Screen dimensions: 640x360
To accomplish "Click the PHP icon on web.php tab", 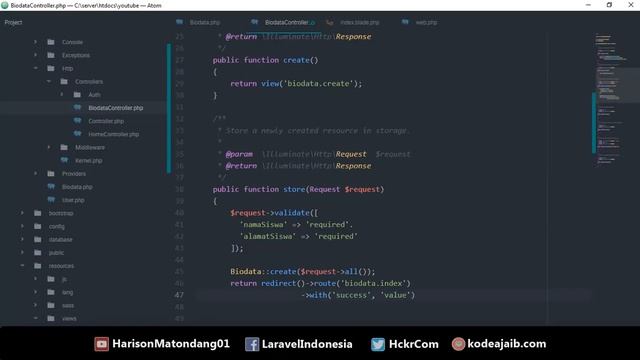I will 405,22.
